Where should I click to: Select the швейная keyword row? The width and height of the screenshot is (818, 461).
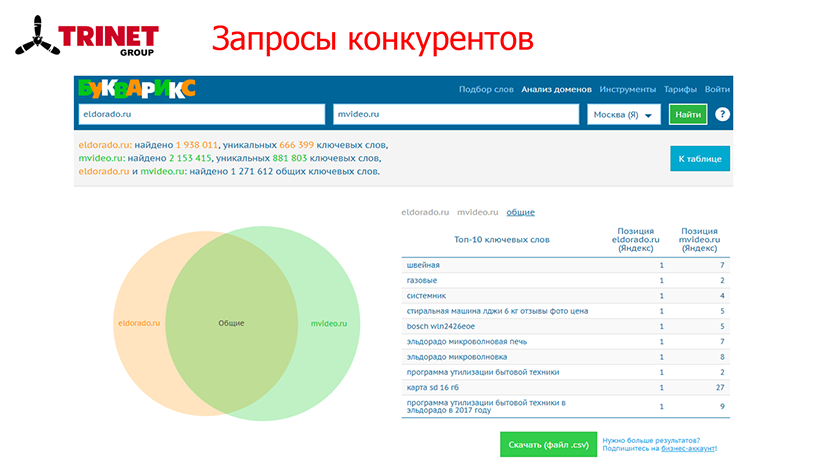coord(566,265)
